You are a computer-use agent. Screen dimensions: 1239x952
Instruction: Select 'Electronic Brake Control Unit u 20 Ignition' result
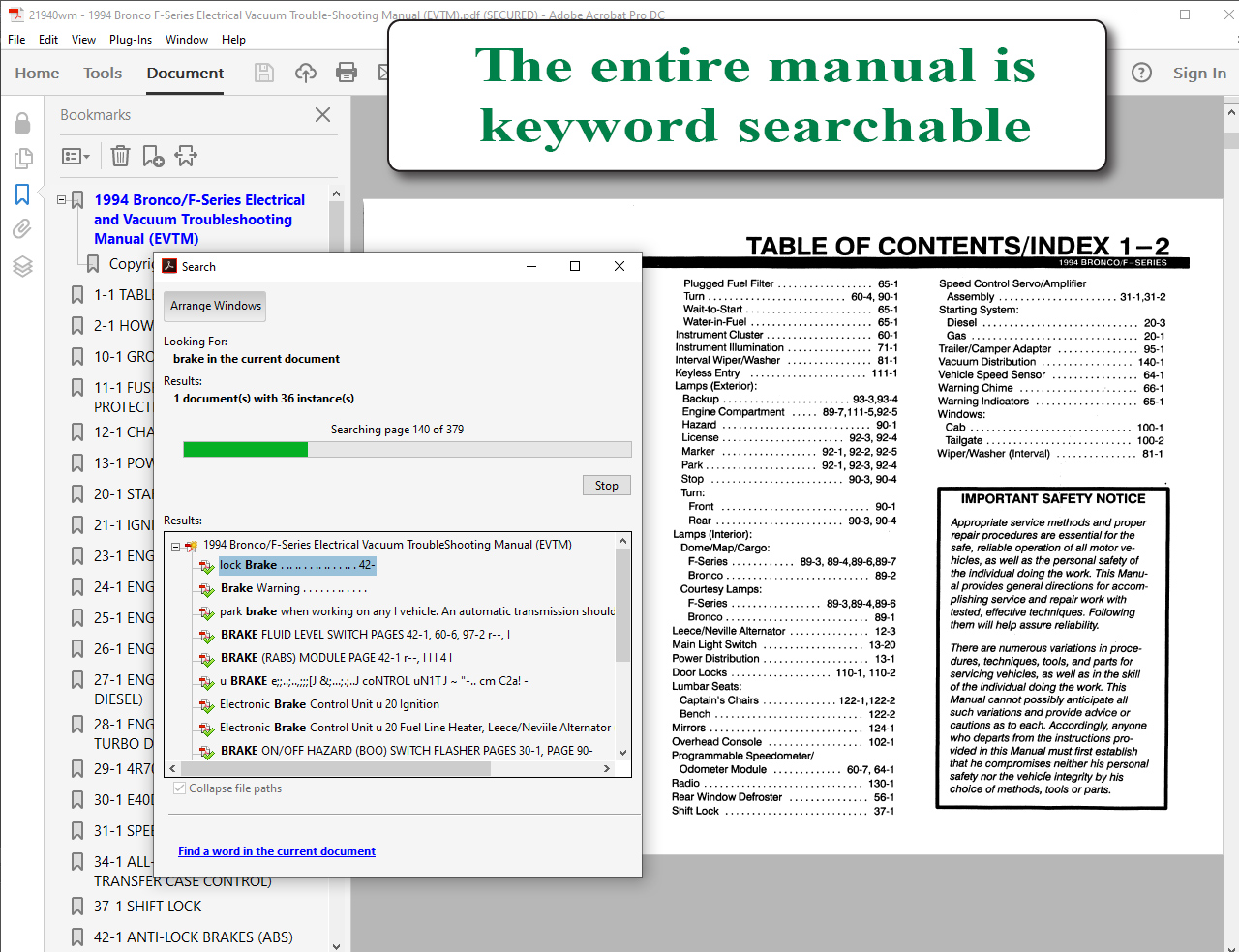pyautogui.click(x=329, y=704)
